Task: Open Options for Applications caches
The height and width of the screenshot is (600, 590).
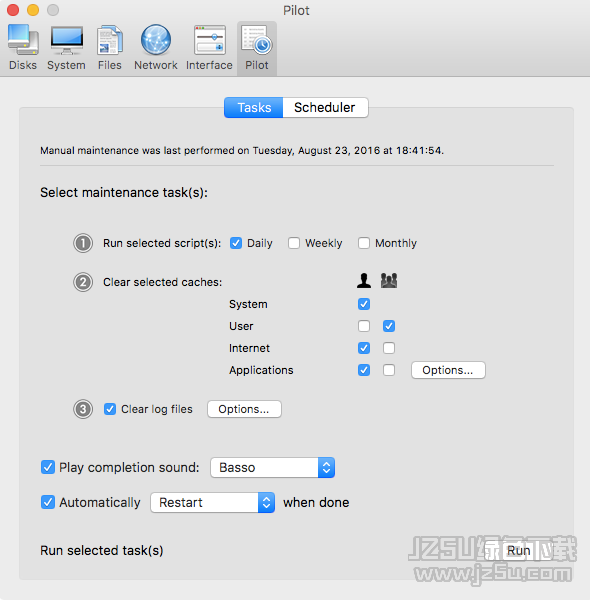Action: (x=448, y=370)
